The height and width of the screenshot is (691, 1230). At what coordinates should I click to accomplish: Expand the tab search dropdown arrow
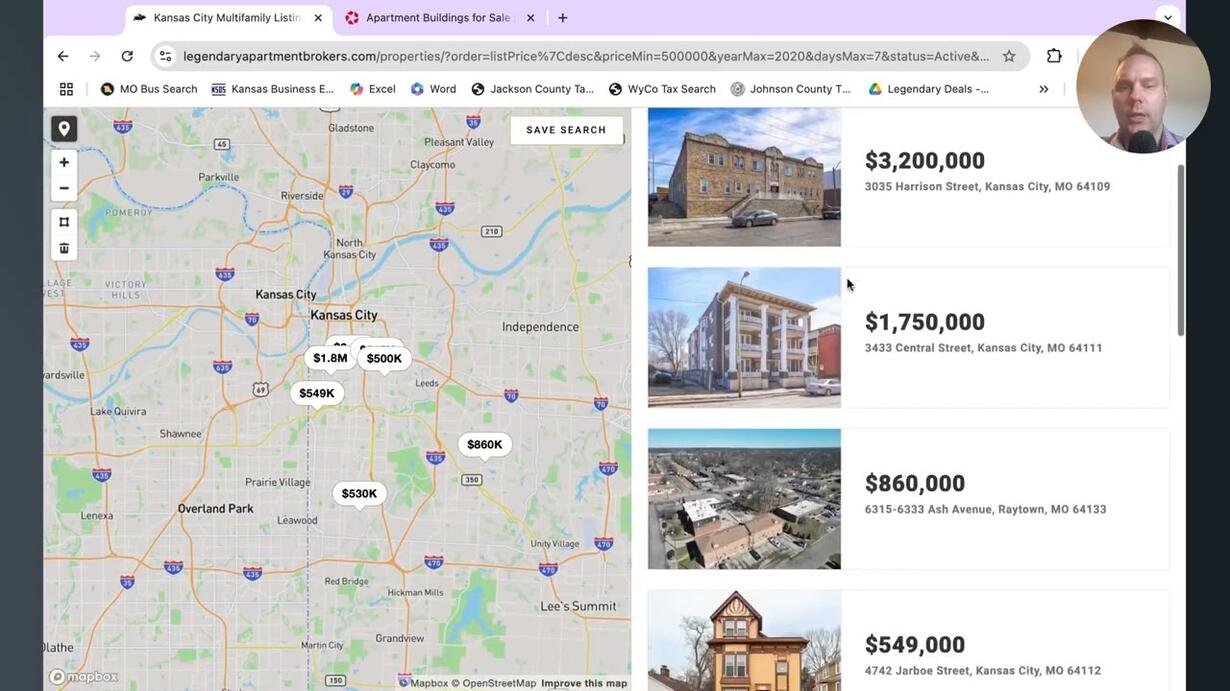[1167, 18]
